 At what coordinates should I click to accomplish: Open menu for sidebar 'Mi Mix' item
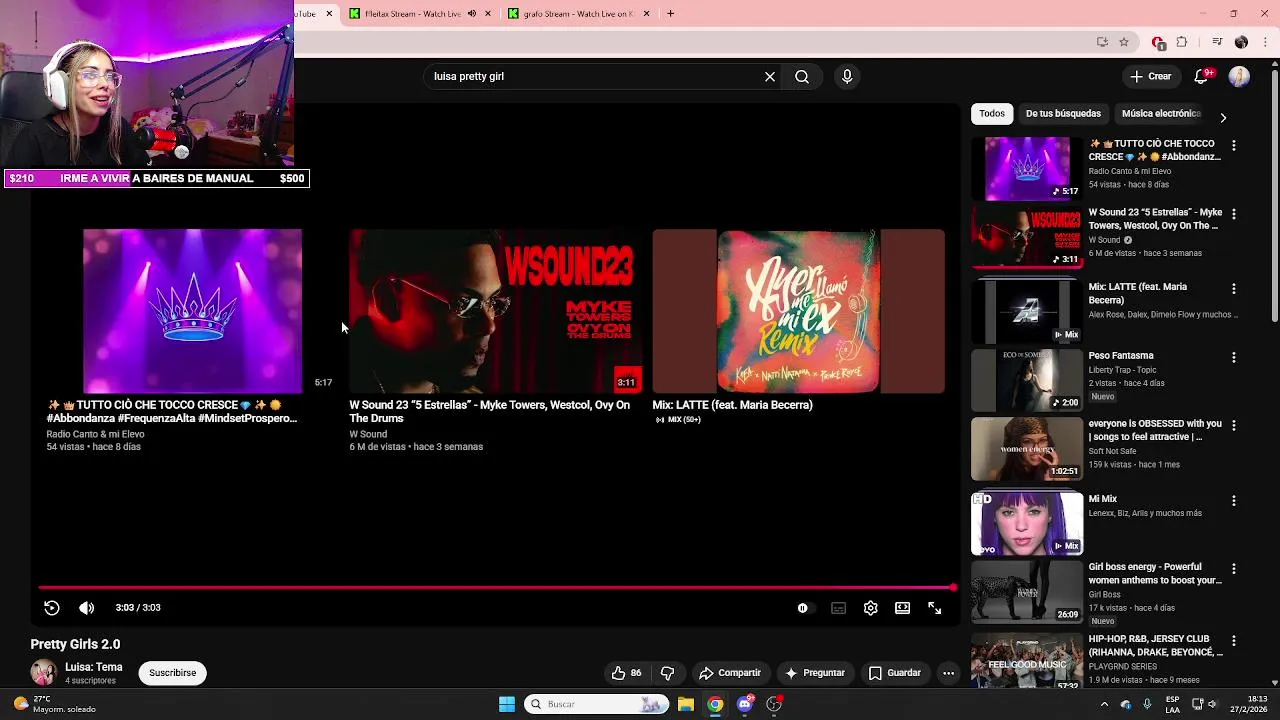(x=1234, y=501)
